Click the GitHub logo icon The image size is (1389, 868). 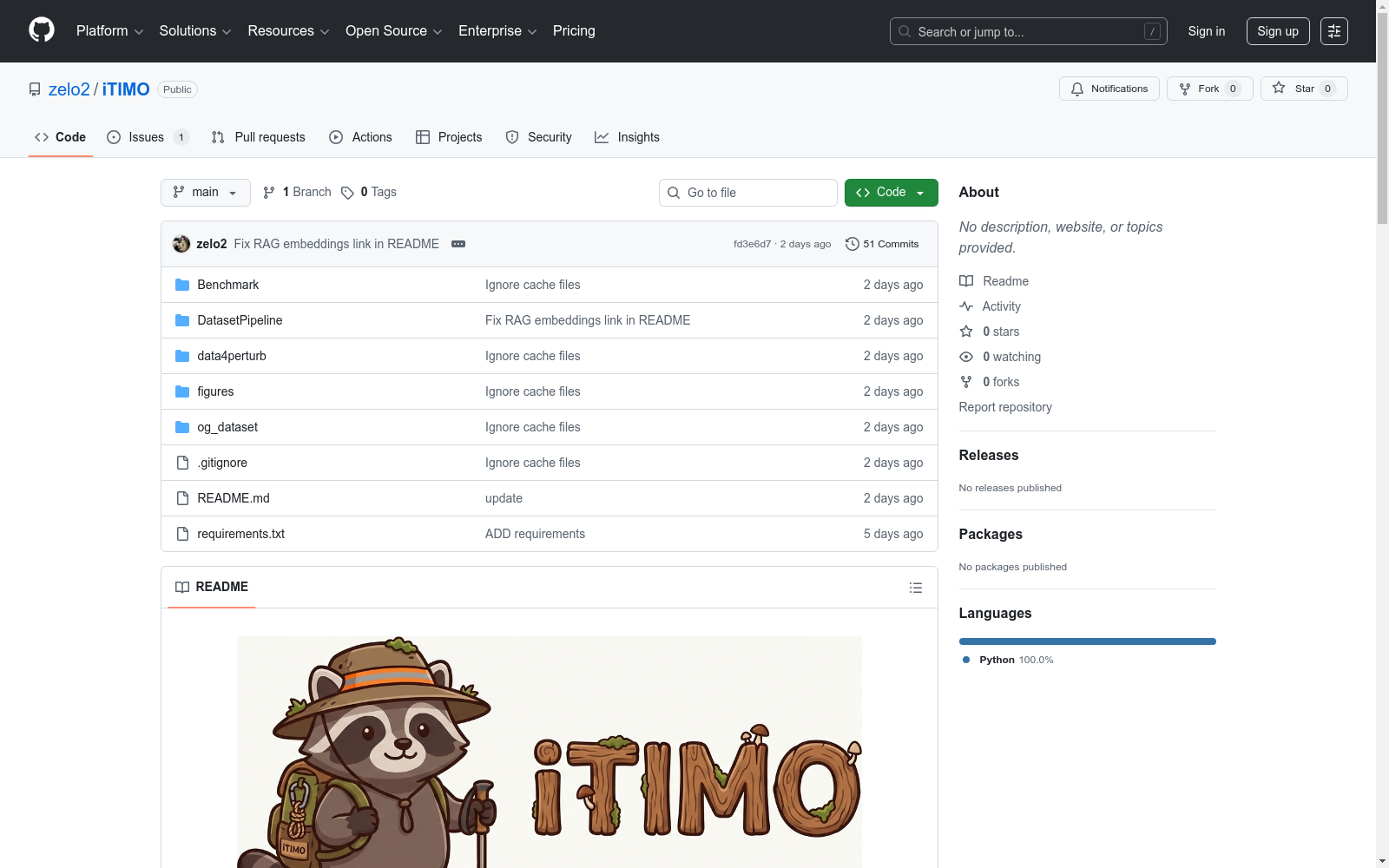tap(42, 30)
